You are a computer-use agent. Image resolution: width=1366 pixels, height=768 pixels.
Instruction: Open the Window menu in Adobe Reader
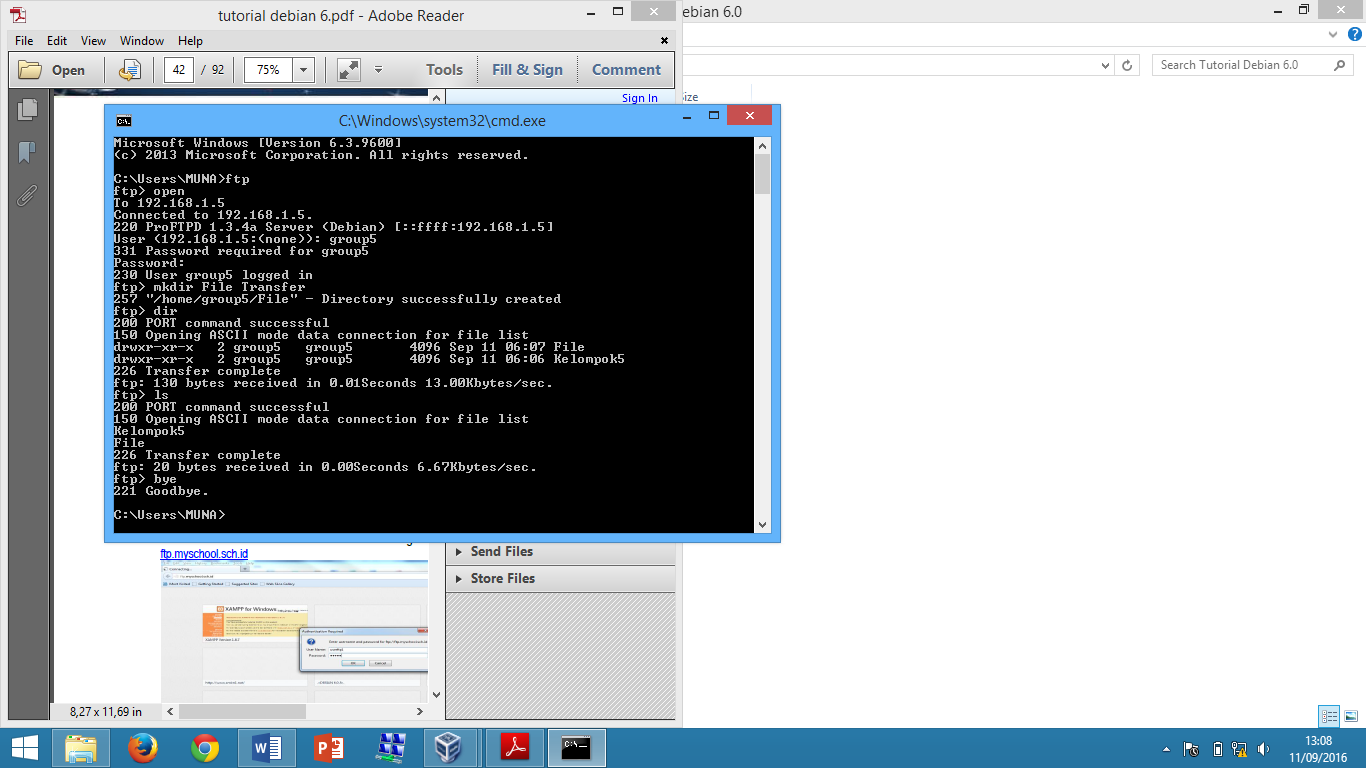pos(142,41)
